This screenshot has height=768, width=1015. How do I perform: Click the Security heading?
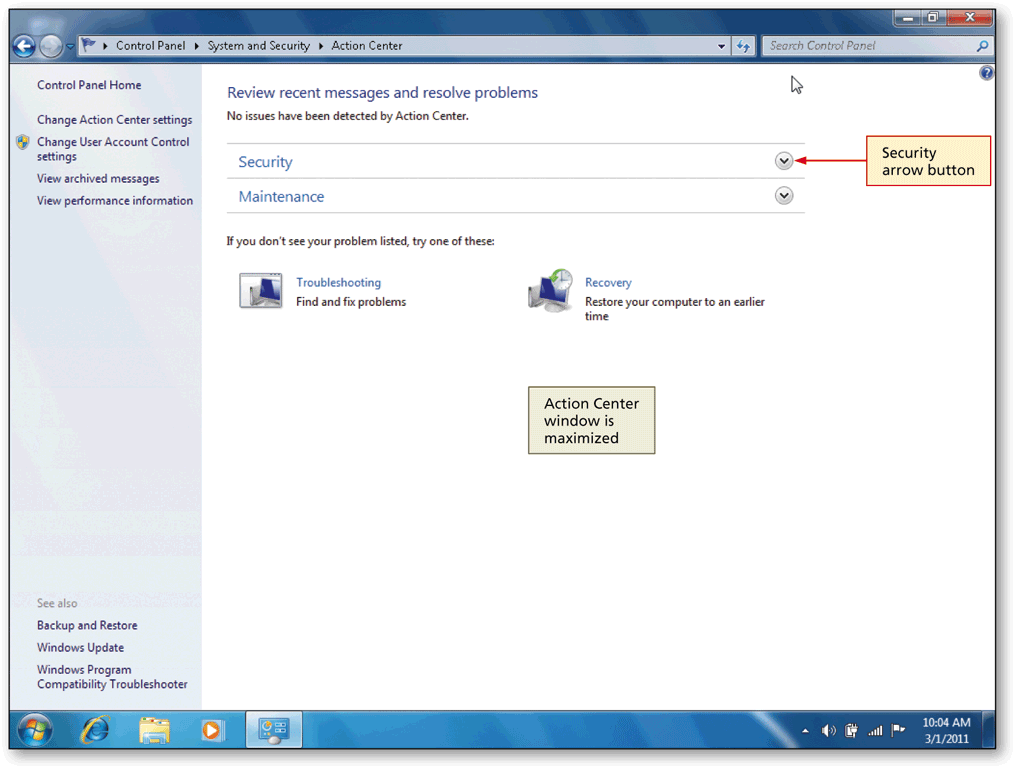(x=265, y=162)
